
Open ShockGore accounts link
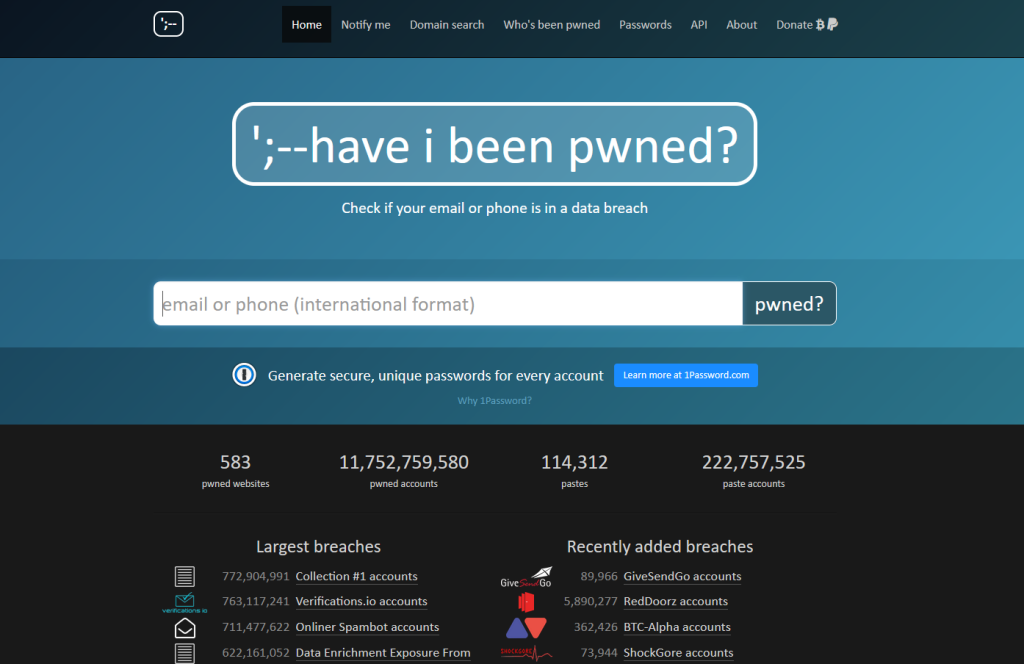(678, 652)
